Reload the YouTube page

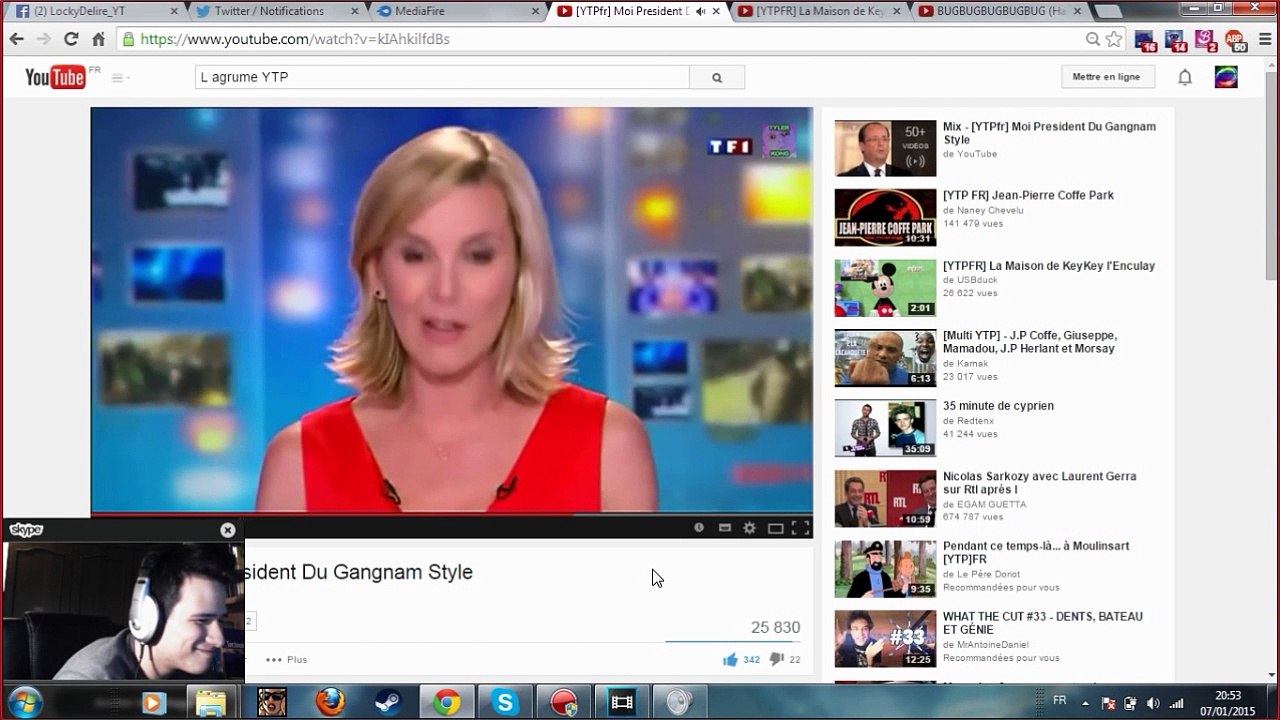[x=71, y=39]
